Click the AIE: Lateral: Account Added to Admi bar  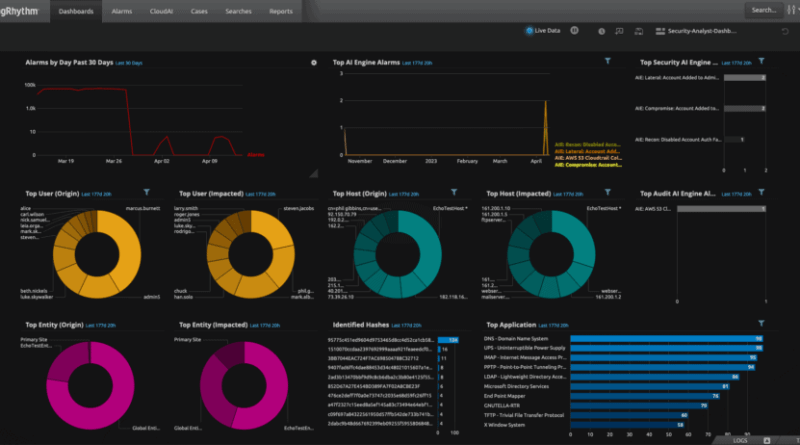pyautogui.click(x=745, y=78)
